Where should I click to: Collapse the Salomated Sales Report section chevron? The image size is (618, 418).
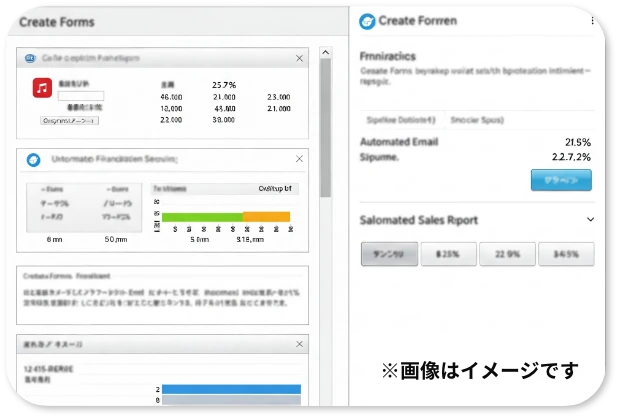(x=590, y=220)
